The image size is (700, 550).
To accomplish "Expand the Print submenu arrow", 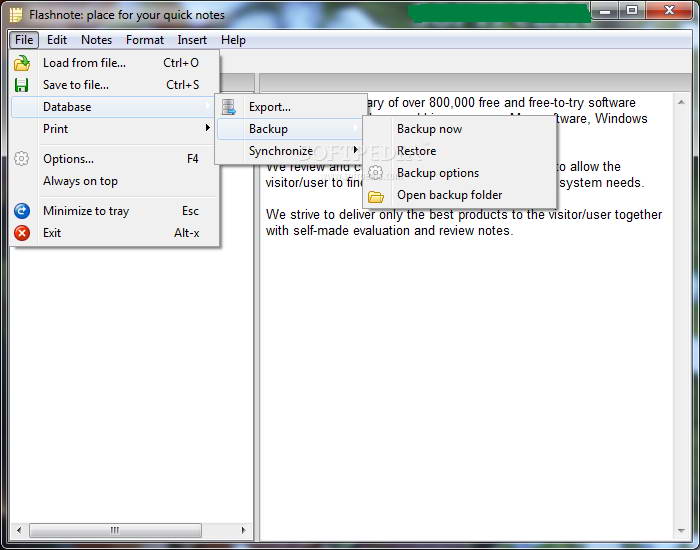I will point(207,128).
